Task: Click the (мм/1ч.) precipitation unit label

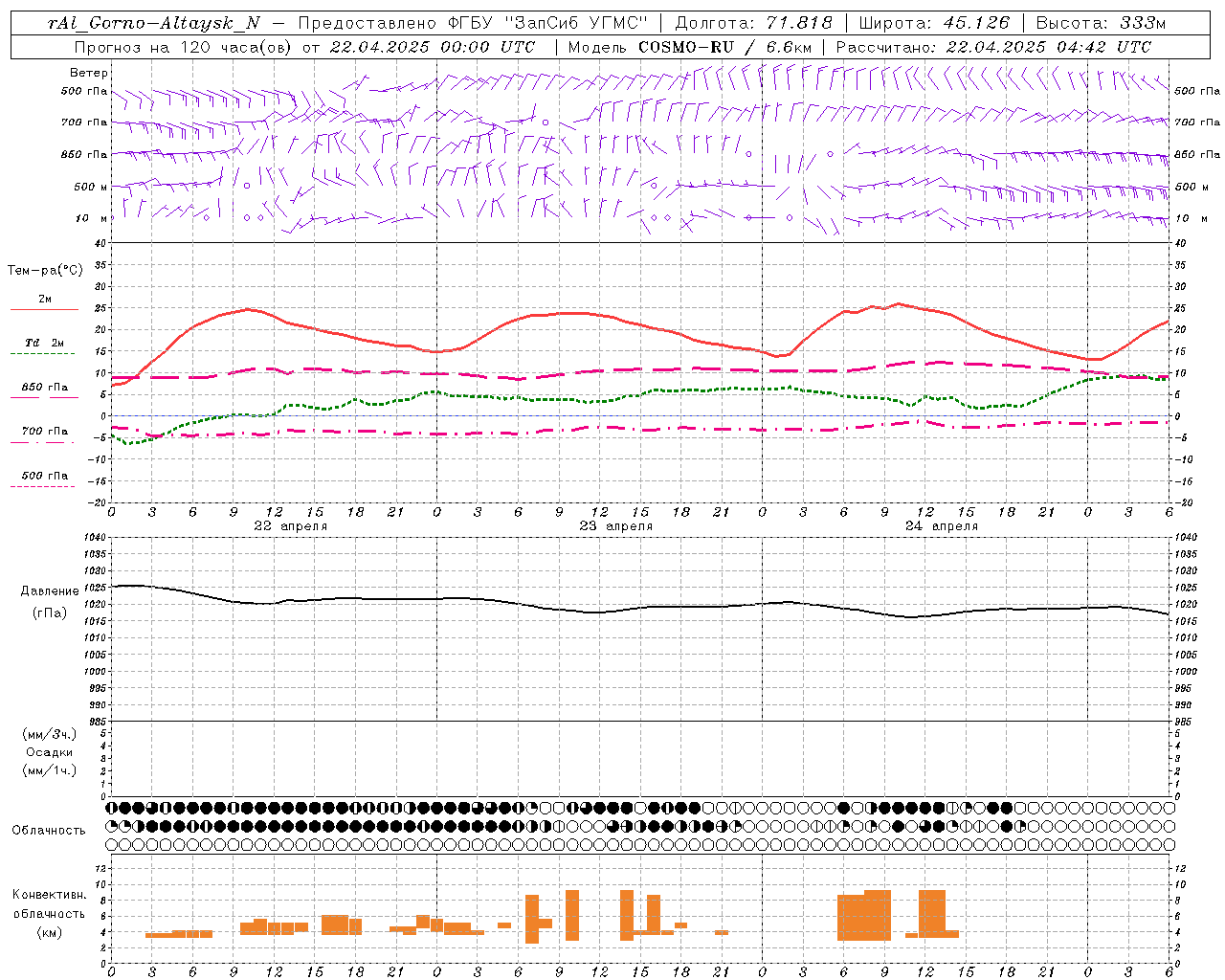Action: [x=50, y=769]
